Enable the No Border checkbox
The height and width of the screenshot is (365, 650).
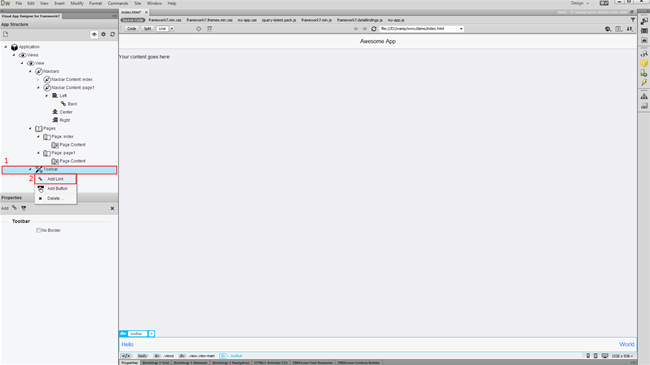pyautogui.click(x=39, y=230)
